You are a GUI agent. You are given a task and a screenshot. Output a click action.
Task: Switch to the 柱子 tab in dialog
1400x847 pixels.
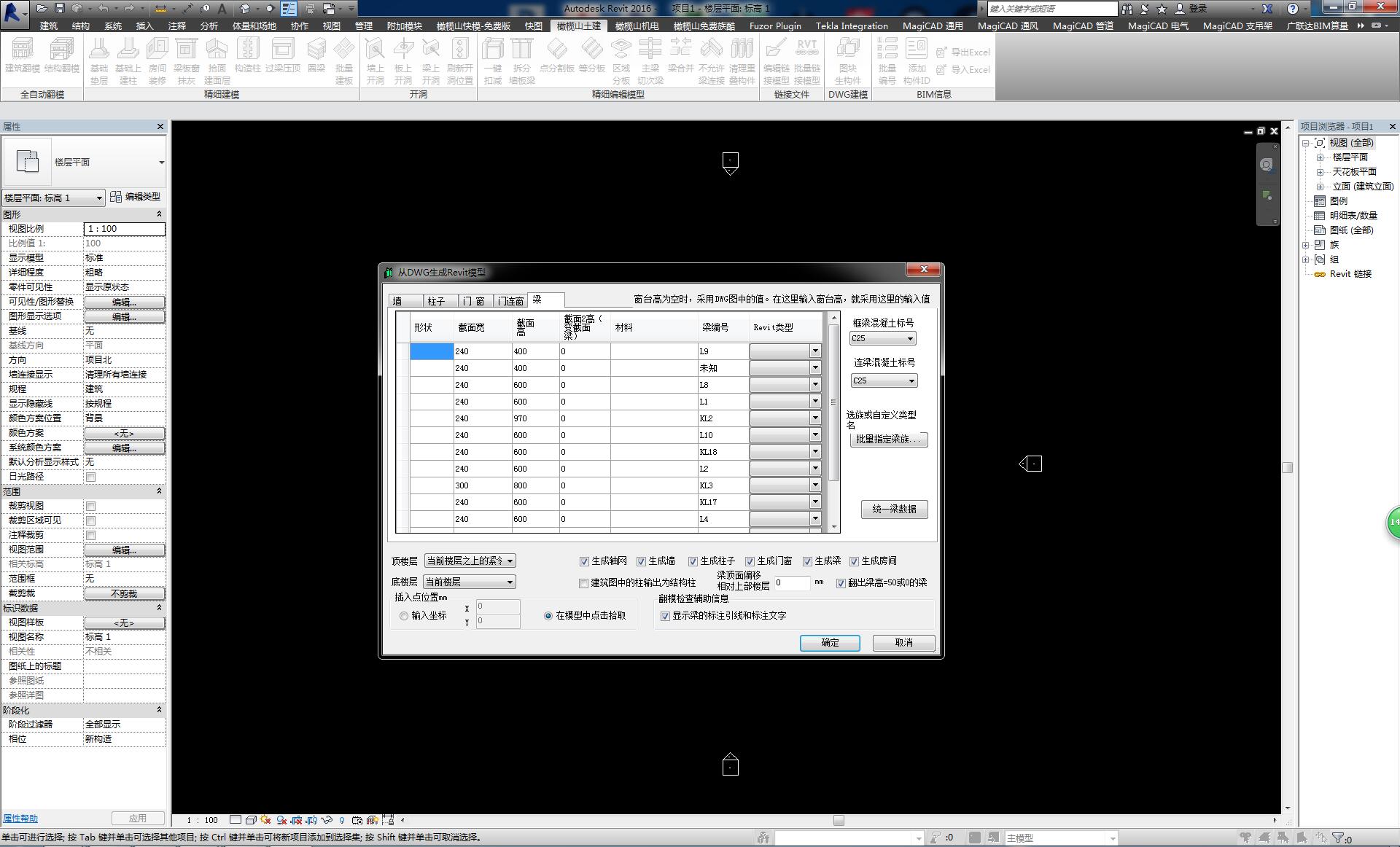tap(441, 300)
